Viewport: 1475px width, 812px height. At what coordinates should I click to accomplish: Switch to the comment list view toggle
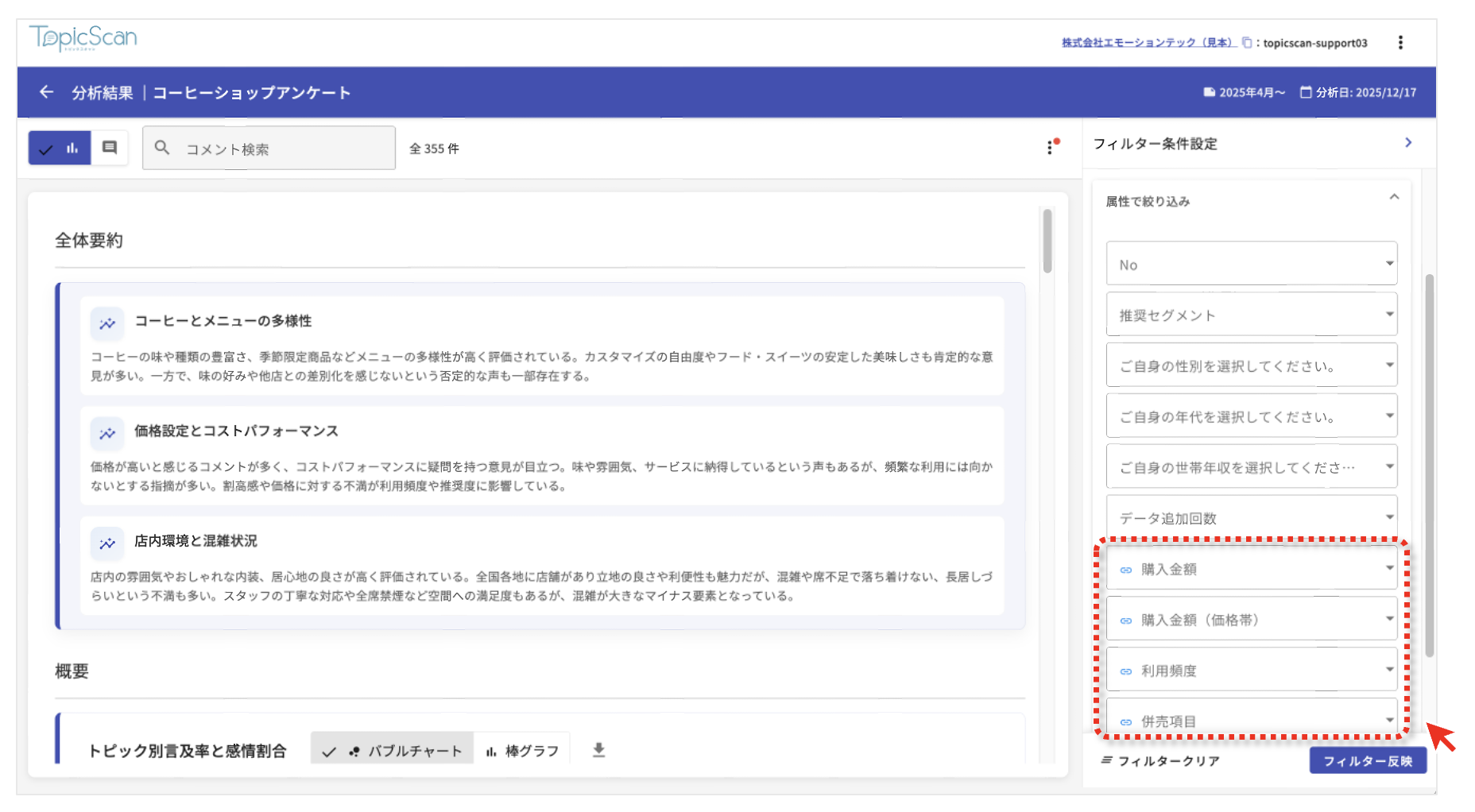110,148
